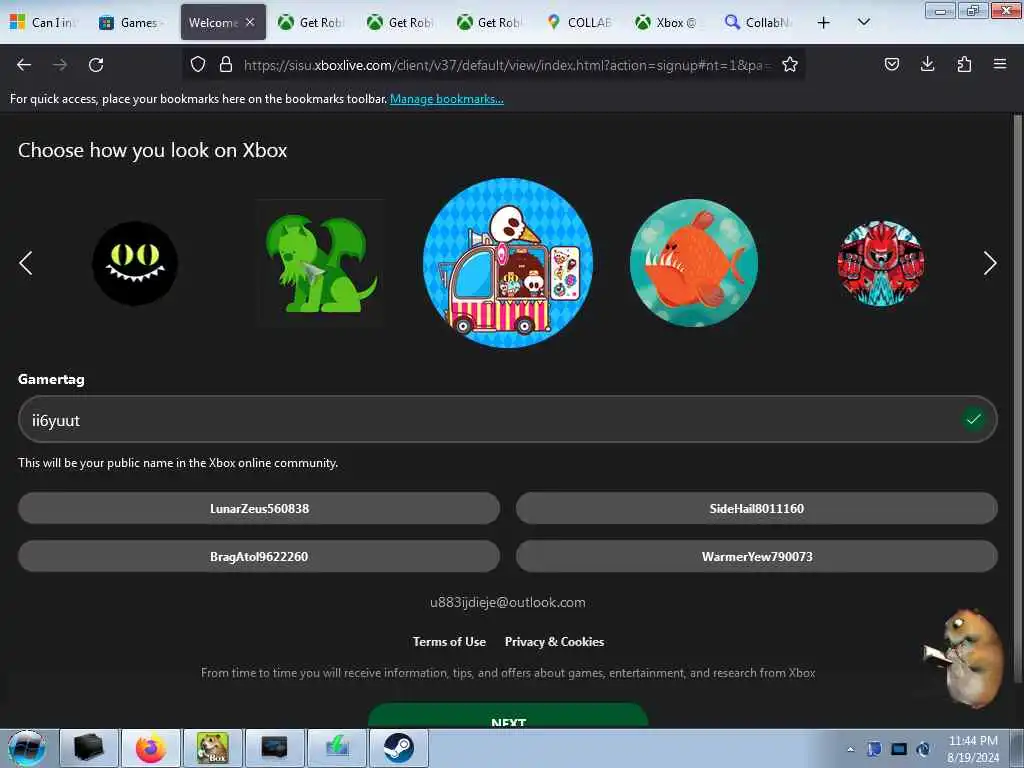Open the Manage bookmarks link
Screen dimensions: 1024x768
coord(447,99)
